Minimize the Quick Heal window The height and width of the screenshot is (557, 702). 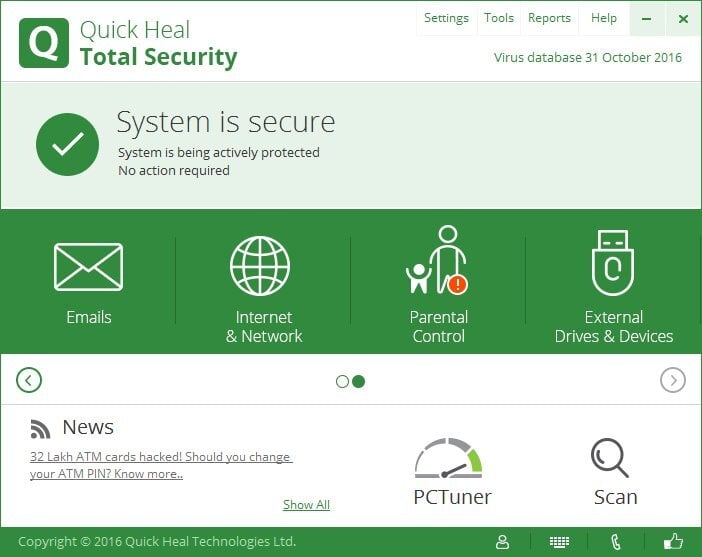[x=646, y=18]
